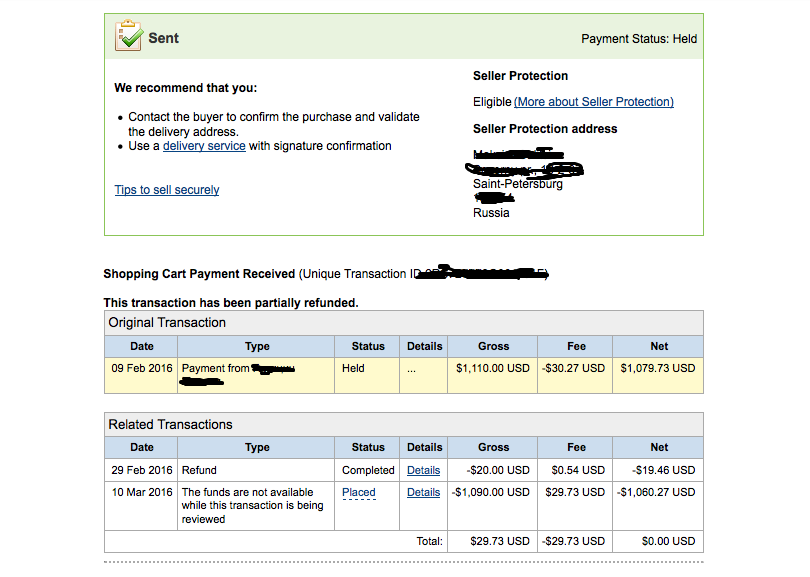The width and height of the screenshot is (810, 577).
Task: Select the Related Transactions section header
Action: pyautogui.click(x=170, y=425)
